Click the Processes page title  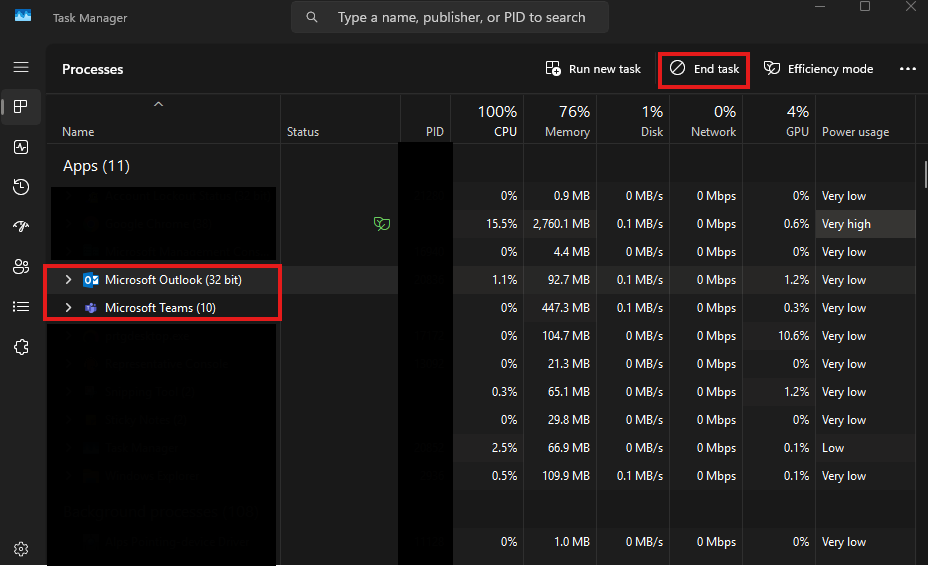click(x=92, y=69)
